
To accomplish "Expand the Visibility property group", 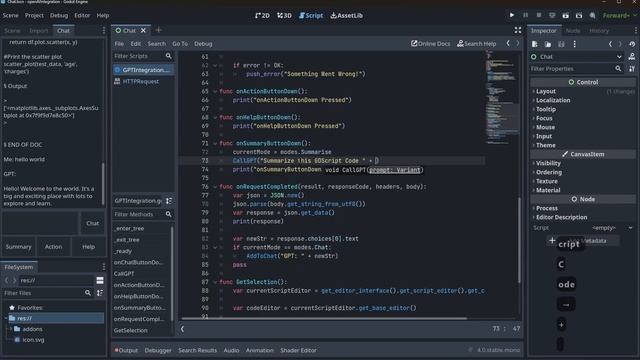I will 548,163.
